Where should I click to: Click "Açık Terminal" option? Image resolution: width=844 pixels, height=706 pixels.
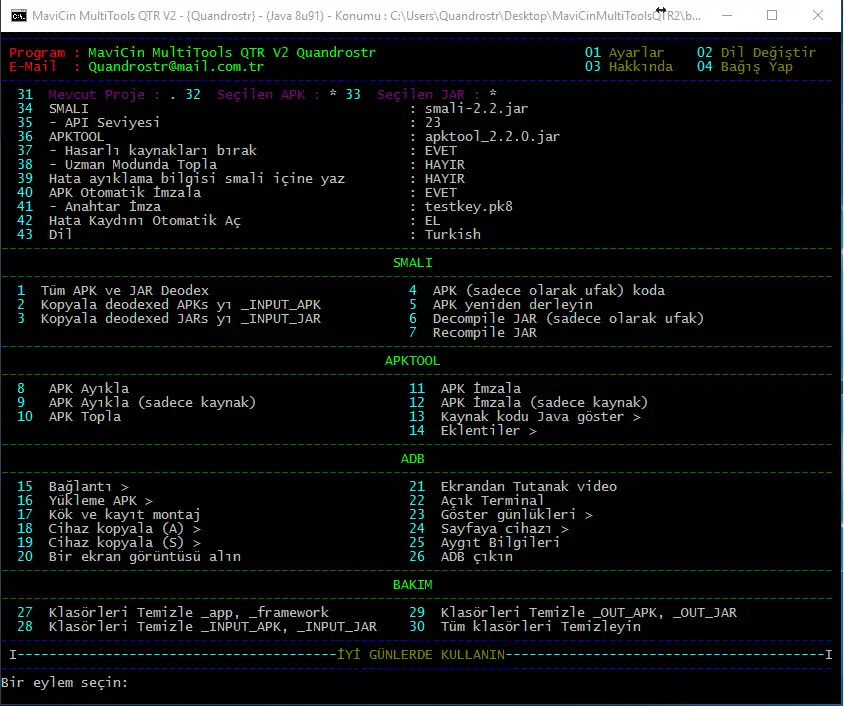493,500
